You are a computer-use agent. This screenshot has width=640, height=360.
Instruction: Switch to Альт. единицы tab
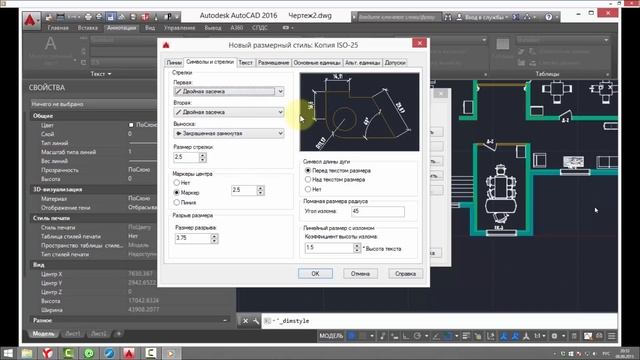[x=362, y=63]
